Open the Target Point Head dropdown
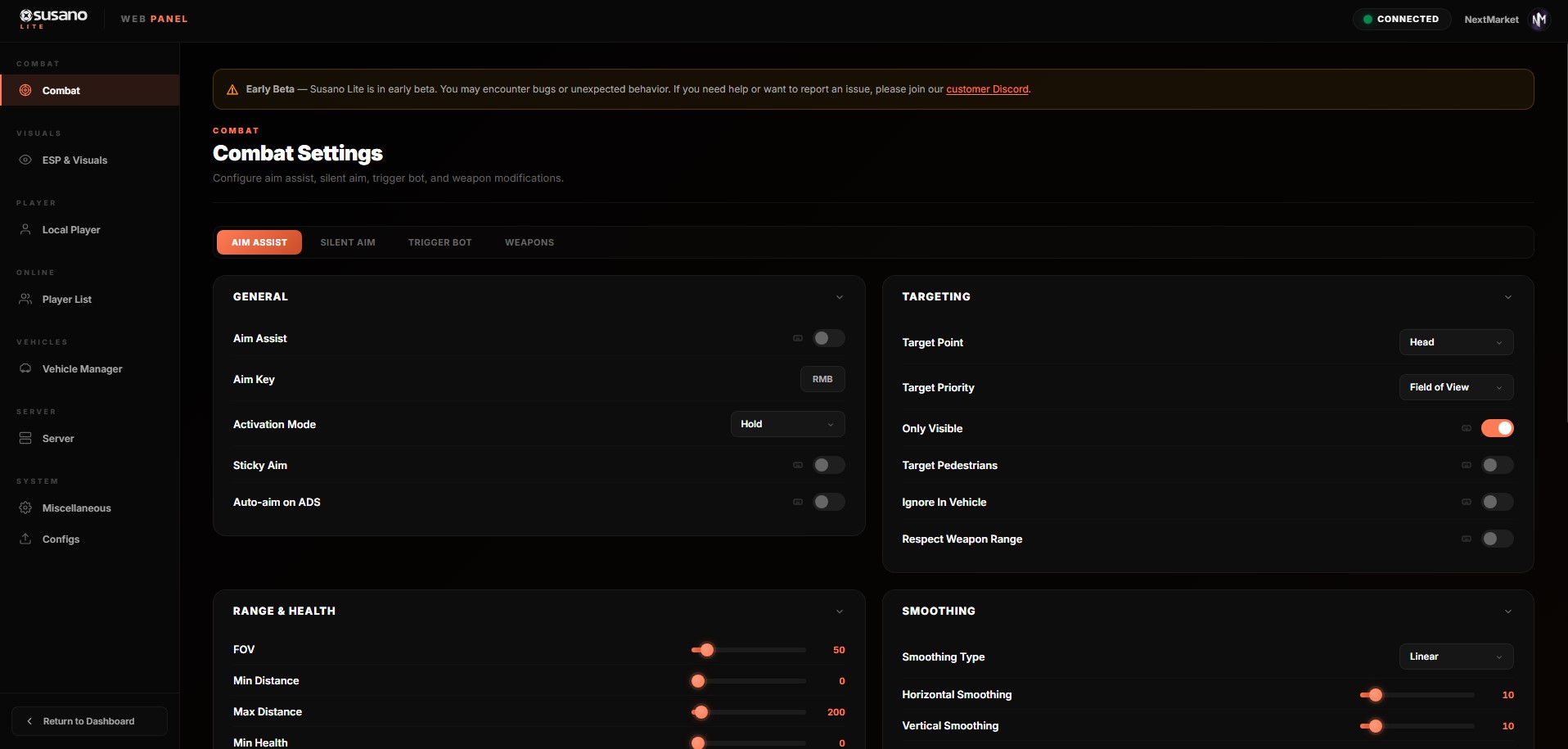The image size is (1568, 749). (x=1456, y=342)
